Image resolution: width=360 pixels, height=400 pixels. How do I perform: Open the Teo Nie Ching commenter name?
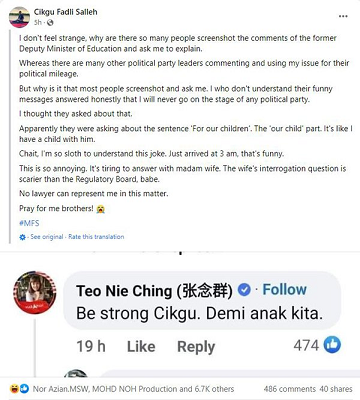point(154,291)
